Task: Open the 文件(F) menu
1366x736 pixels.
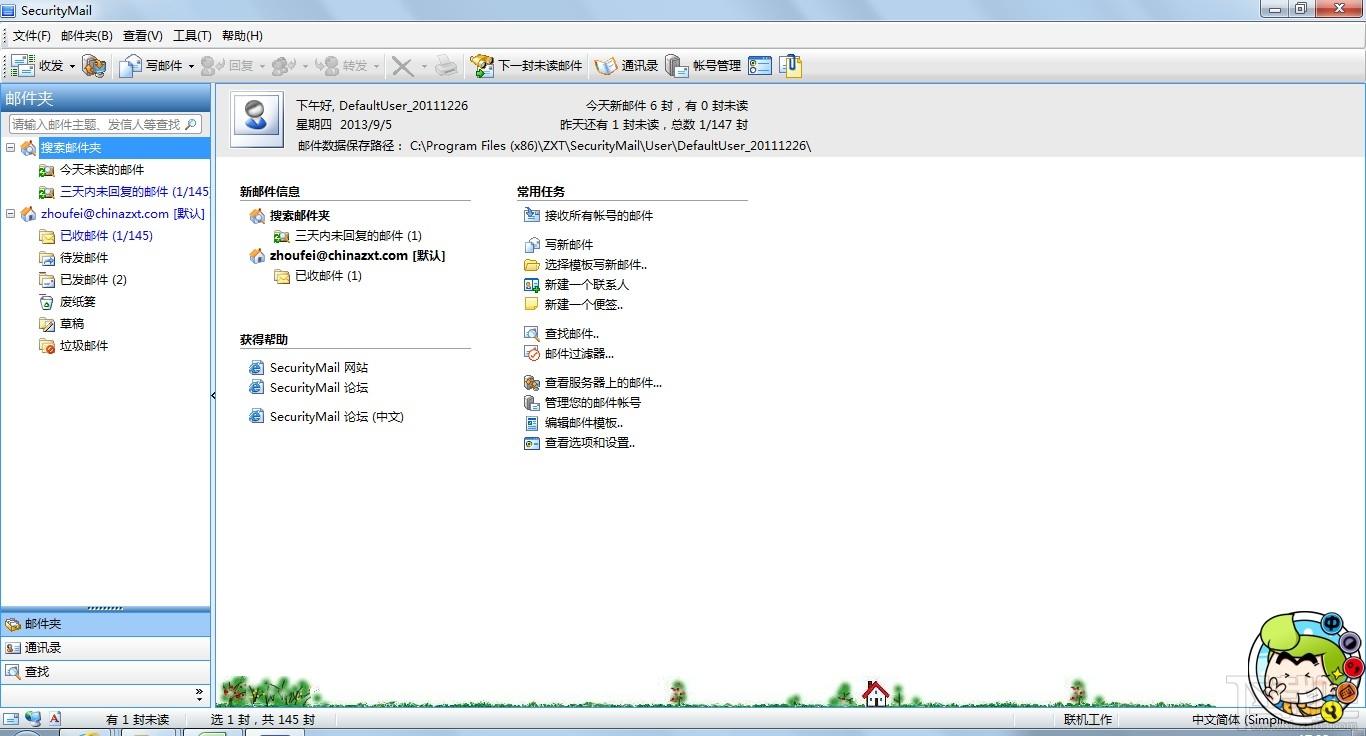Action: (x=32, y=36)
